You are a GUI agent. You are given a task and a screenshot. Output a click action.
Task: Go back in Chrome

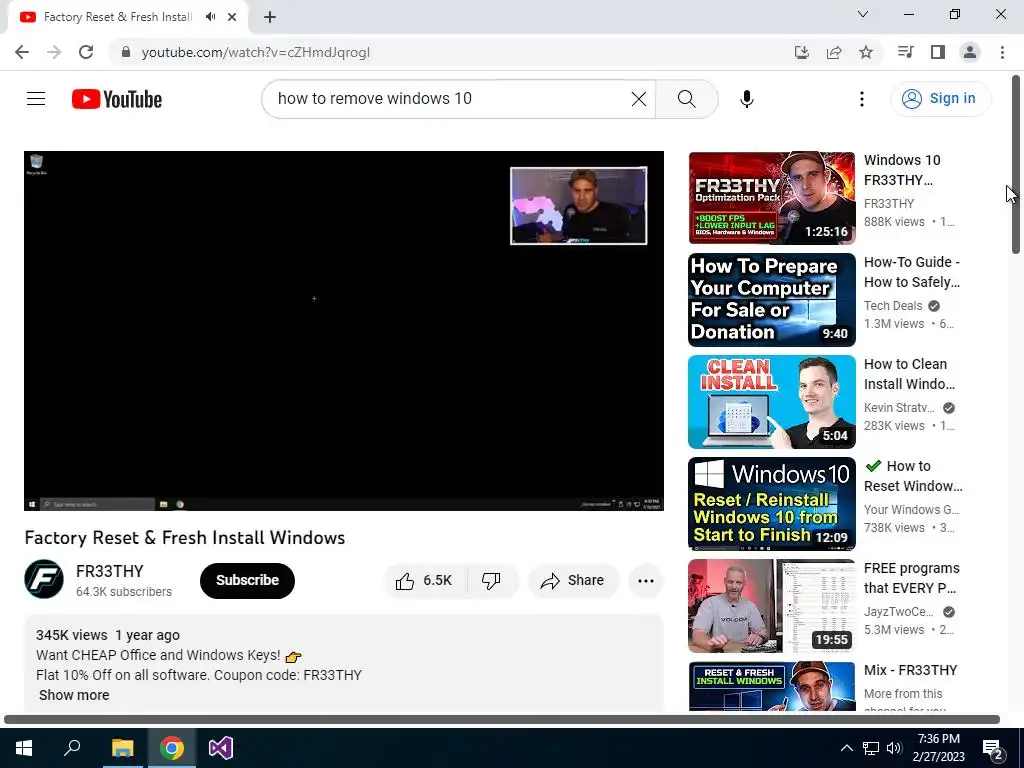pyautogui.click(x=22, y=52)
